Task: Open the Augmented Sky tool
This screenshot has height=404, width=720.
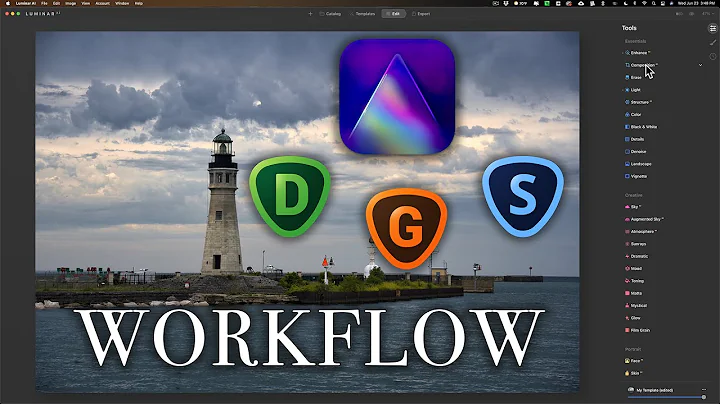Action: pyautogui.click(x=644, y=219)
